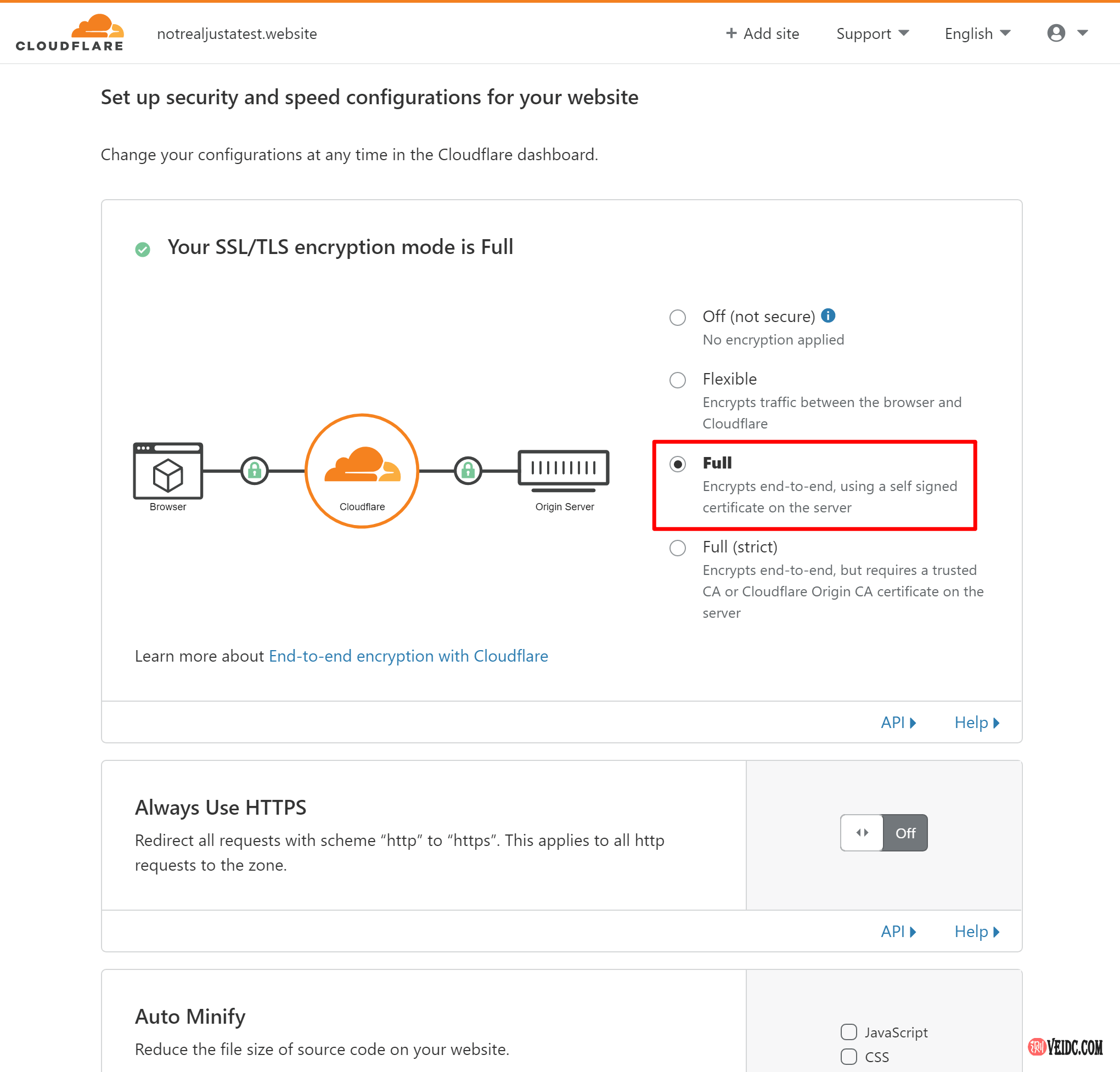Expand the account dropdown arrow
Screen dimensions: 1120x1072
coord(1082,33)
